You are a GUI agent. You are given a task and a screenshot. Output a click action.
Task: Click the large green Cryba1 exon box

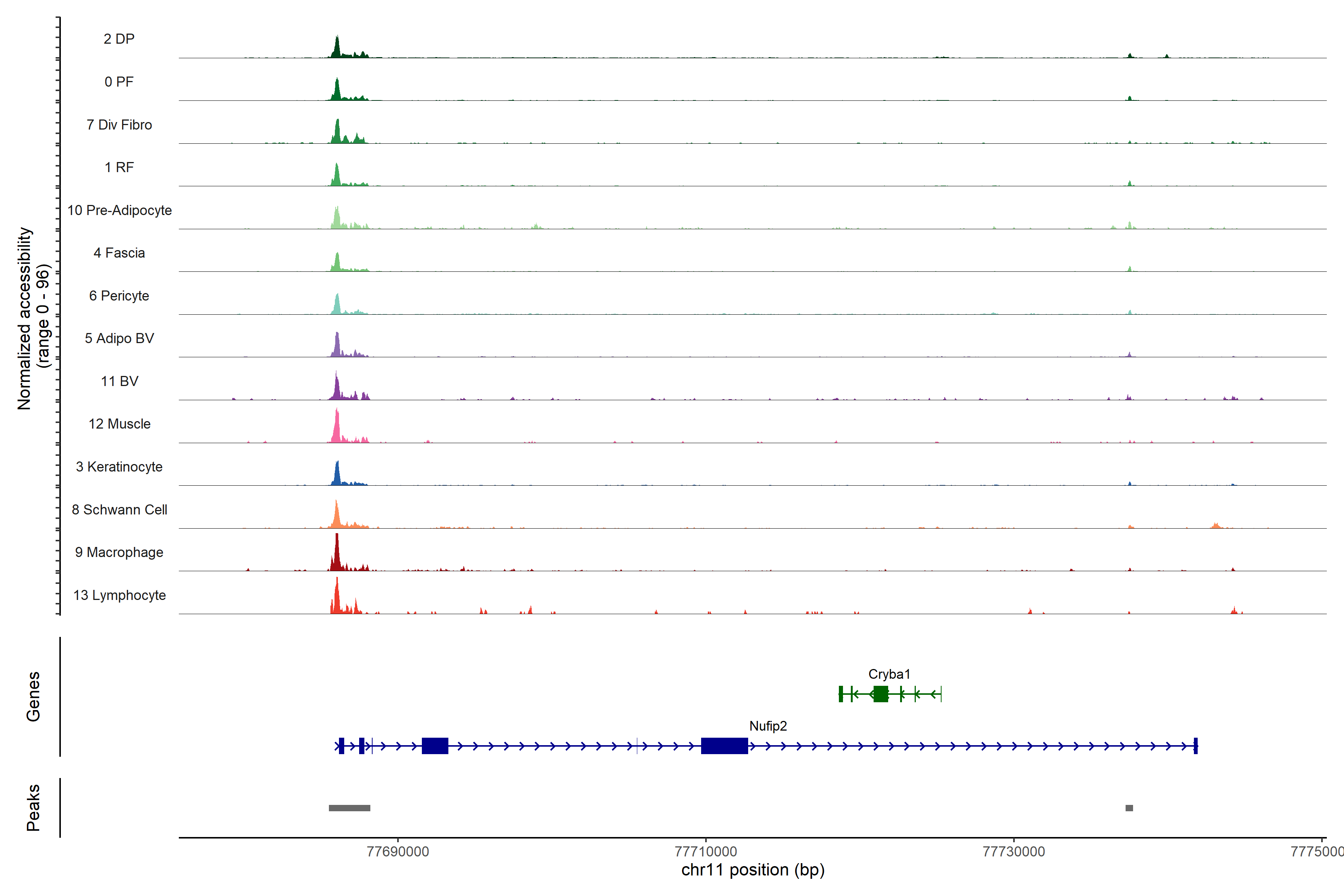click(881, 694)
